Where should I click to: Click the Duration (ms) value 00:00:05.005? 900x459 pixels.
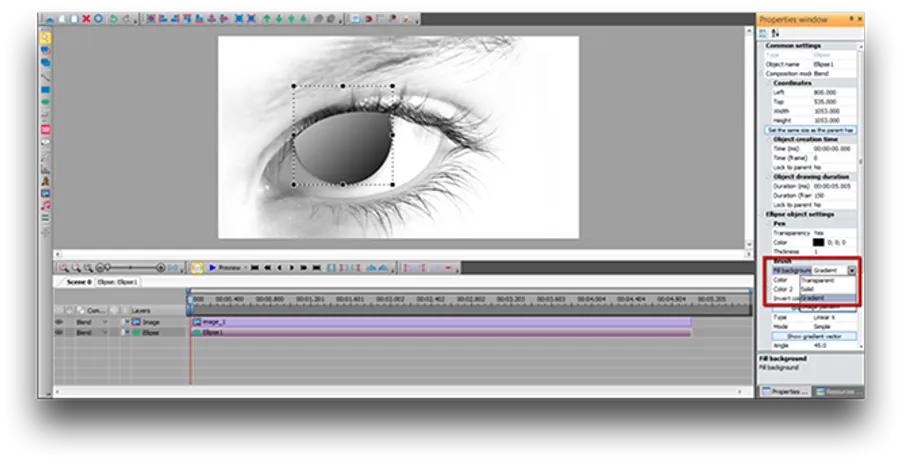coord(832,186)
